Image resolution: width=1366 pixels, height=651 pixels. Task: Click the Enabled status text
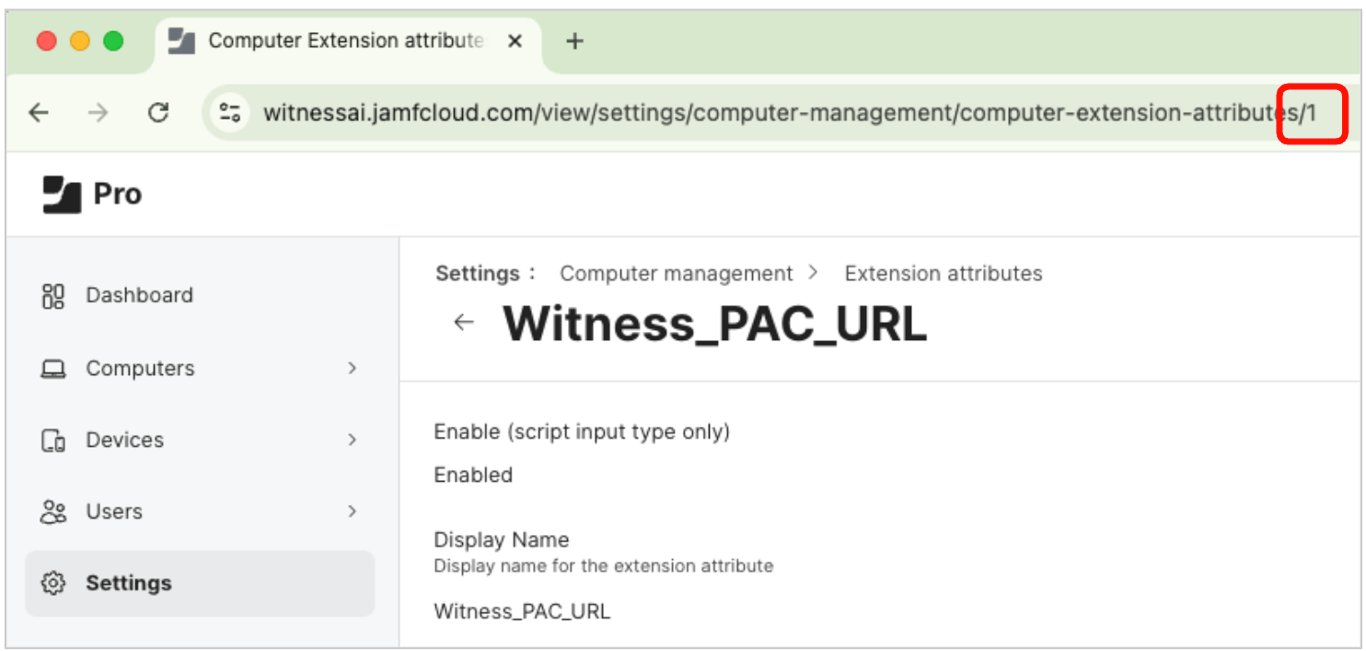click(x=473, y=475)
